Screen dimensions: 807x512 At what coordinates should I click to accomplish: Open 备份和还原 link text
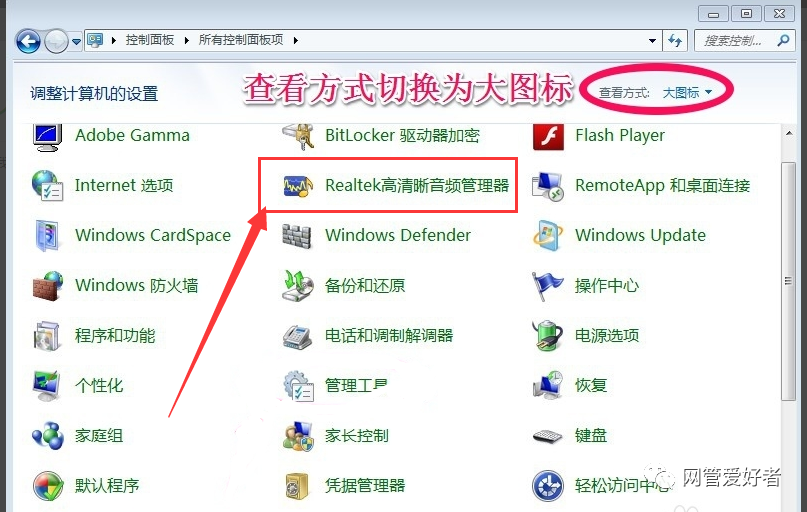tap(365, 285)
